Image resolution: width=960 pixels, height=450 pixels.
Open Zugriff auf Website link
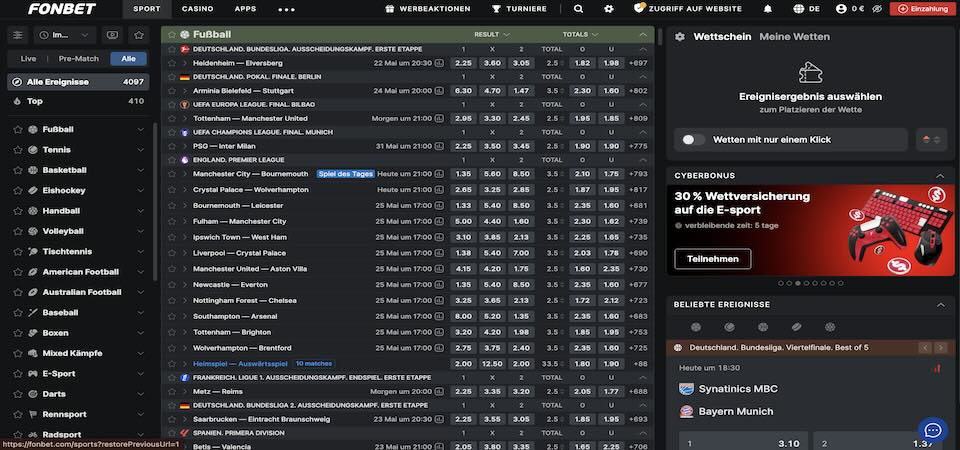[x=688, y=9]
